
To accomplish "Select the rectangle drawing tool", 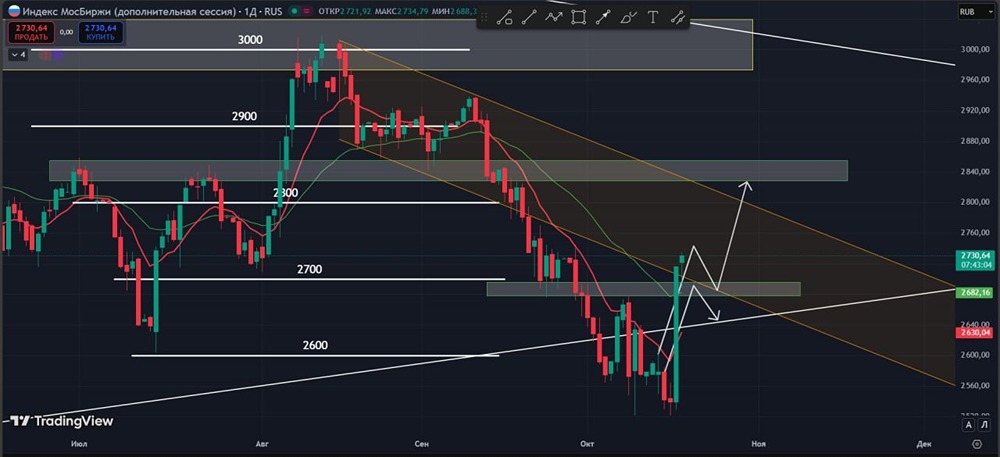I will 578,18.
